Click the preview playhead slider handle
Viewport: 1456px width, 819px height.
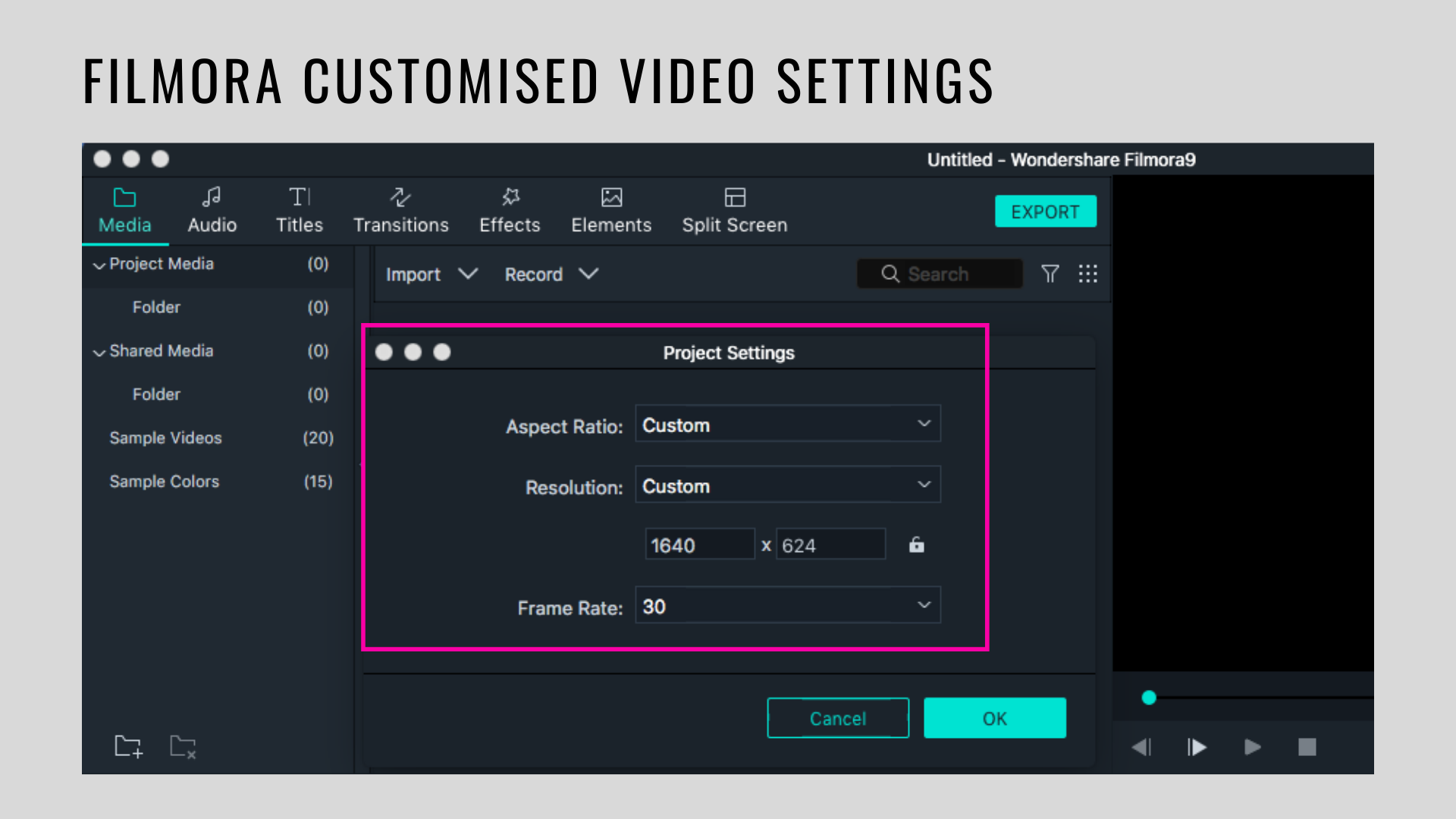[x=1149, y=698]
